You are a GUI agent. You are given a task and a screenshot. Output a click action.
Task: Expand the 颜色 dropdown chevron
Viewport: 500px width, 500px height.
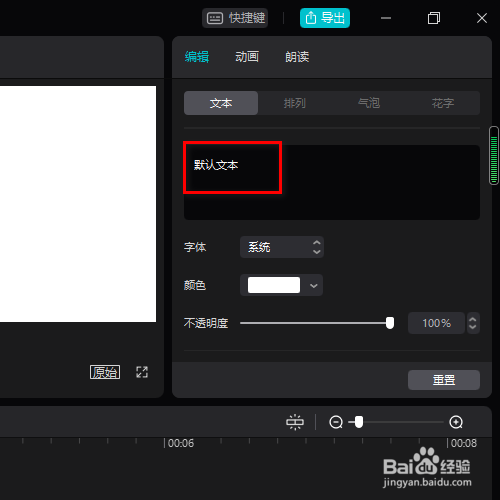(314, 286)
